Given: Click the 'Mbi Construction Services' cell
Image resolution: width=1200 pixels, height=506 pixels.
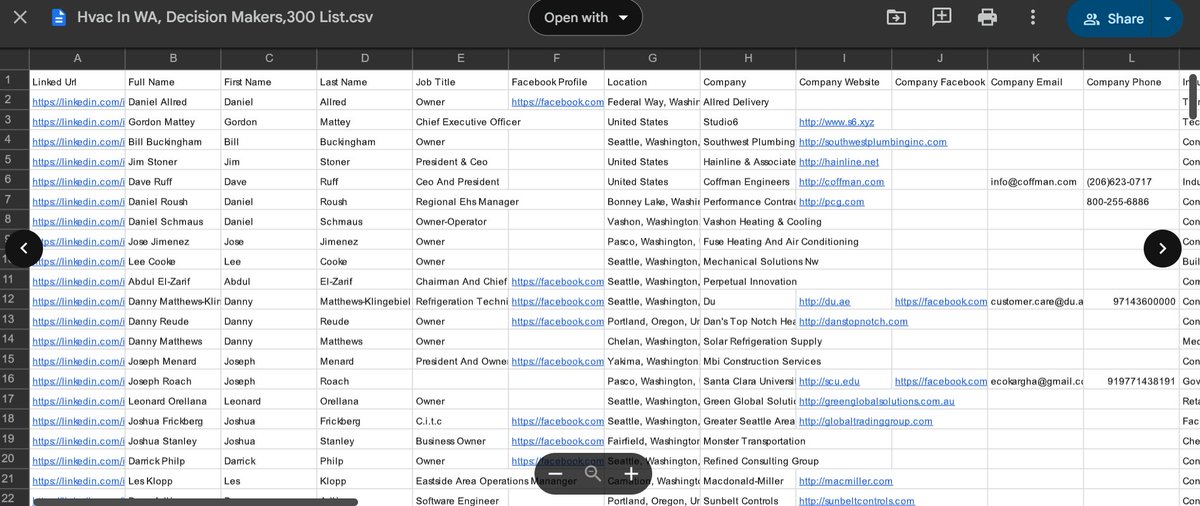Looking at the screenshot, I should (762, 361).
